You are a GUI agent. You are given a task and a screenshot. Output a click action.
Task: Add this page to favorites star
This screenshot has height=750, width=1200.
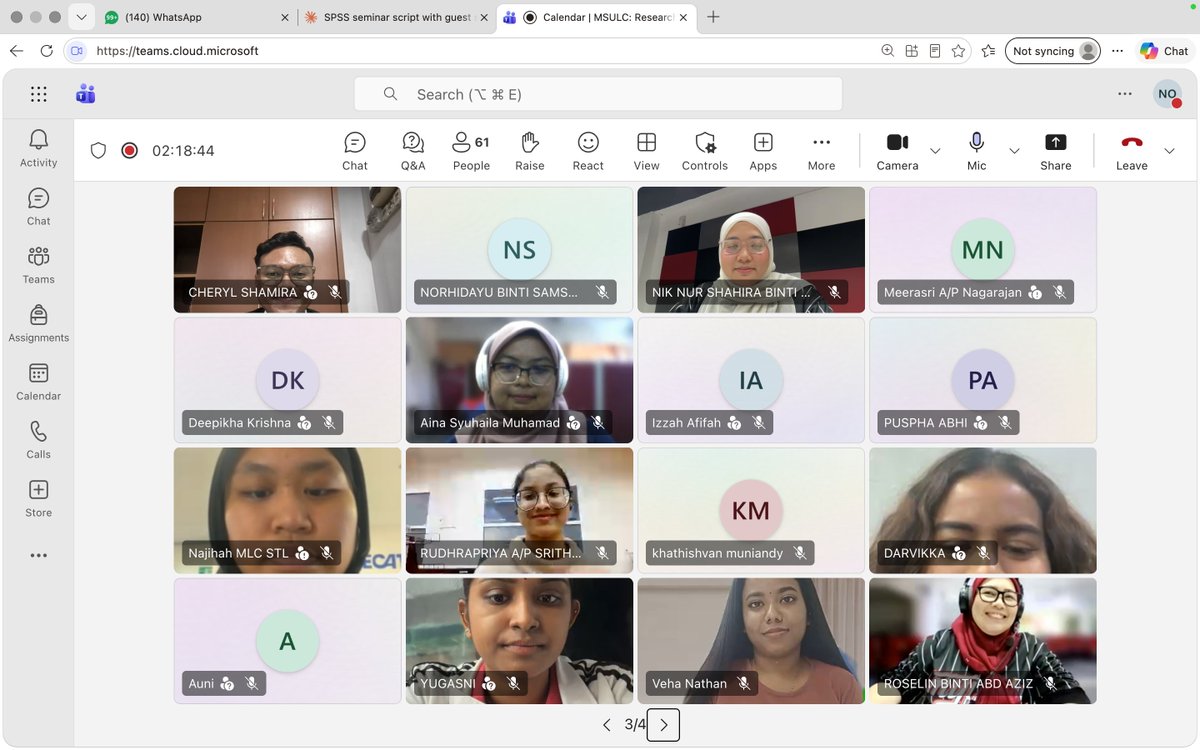click(x=958, y=51)
